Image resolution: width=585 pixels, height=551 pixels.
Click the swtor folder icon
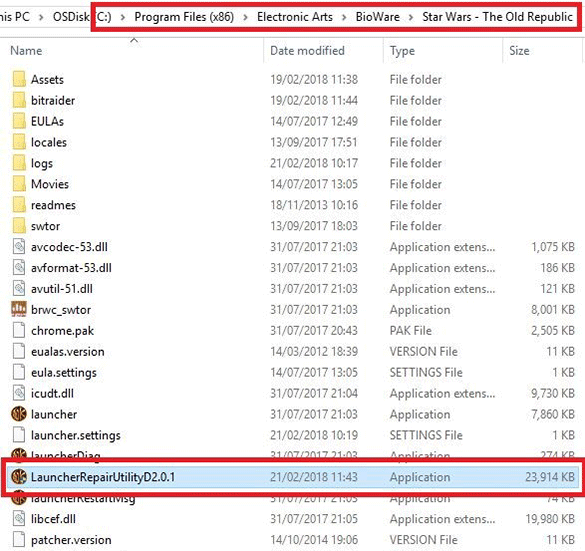pyautogui.click(x=19, y=226)
